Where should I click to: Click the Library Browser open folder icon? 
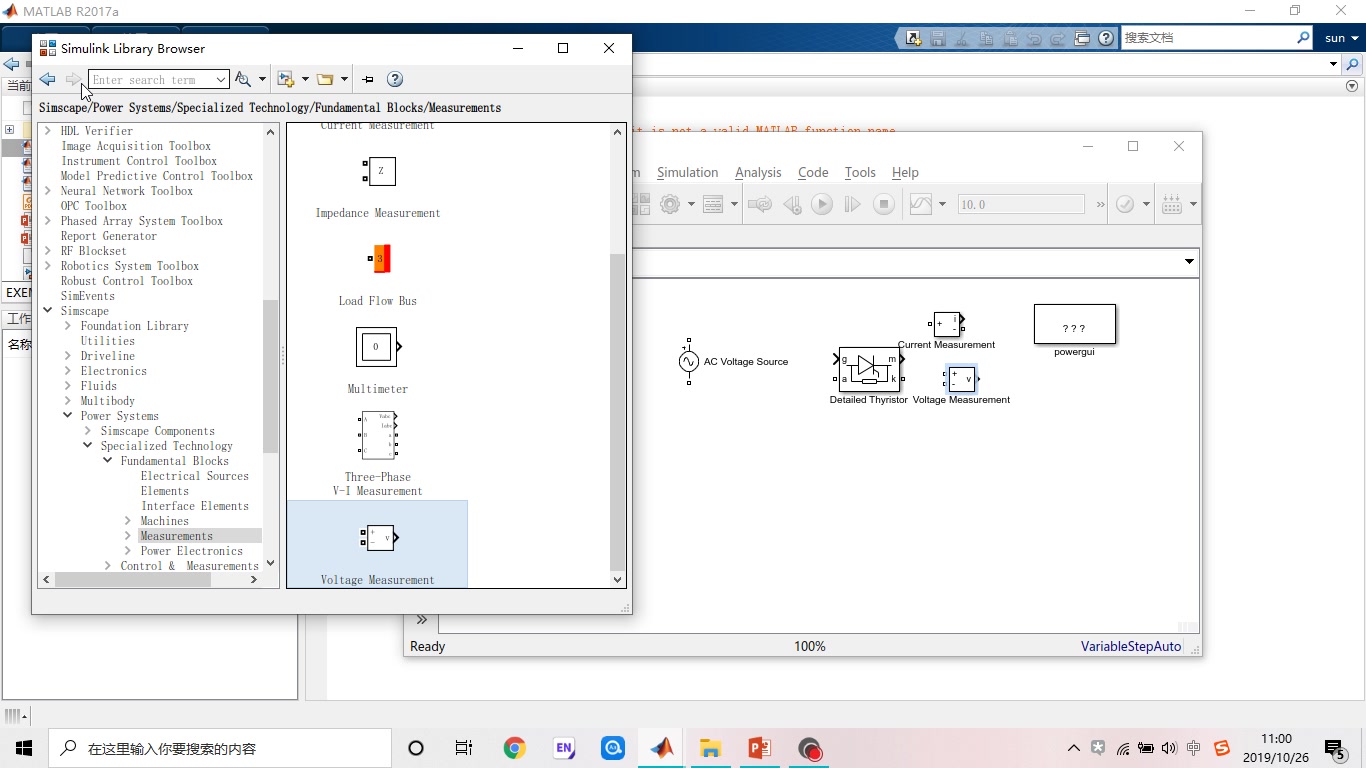pyautogui.click(x=324, y=79)
